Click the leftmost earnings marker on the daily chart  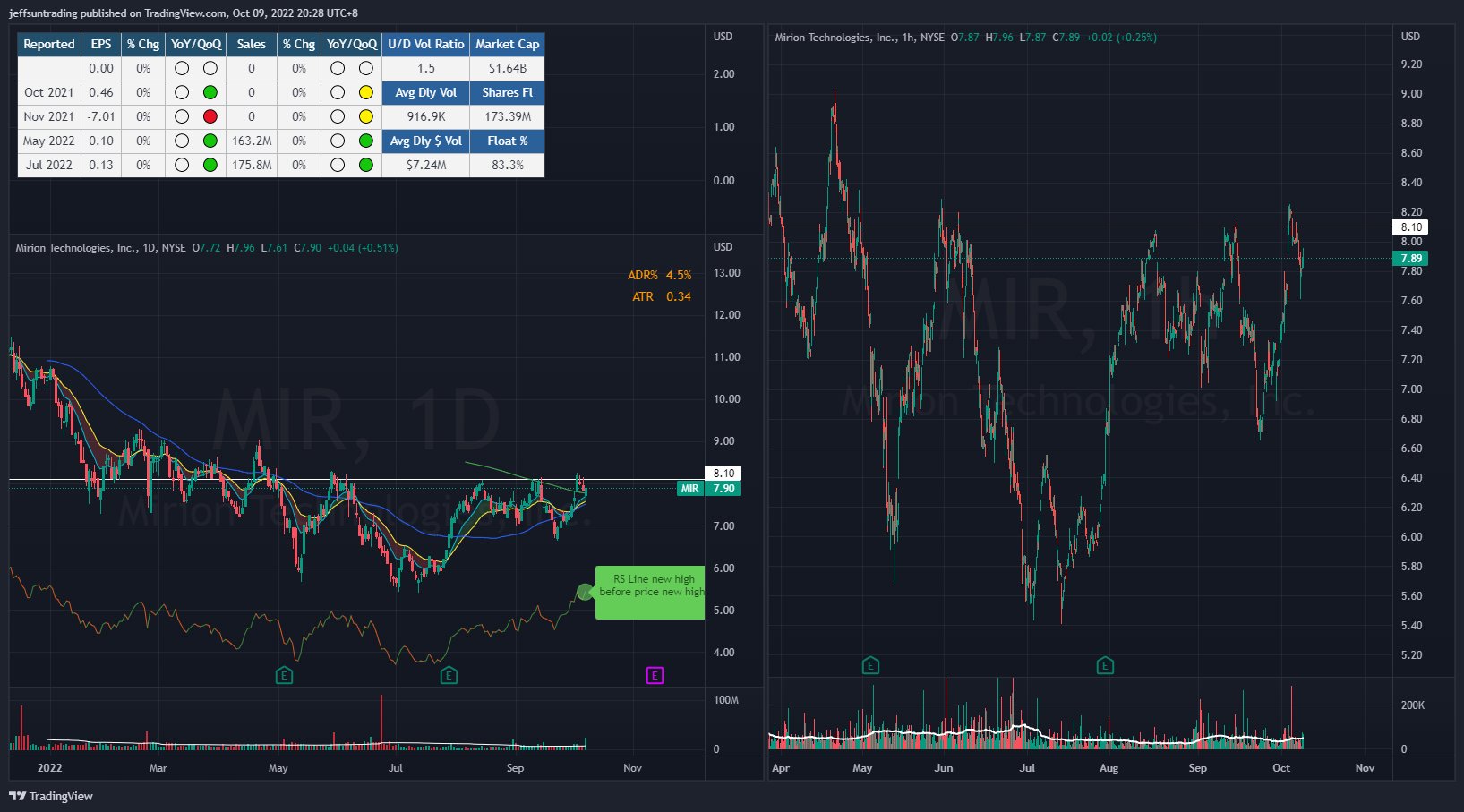[284, 675]
